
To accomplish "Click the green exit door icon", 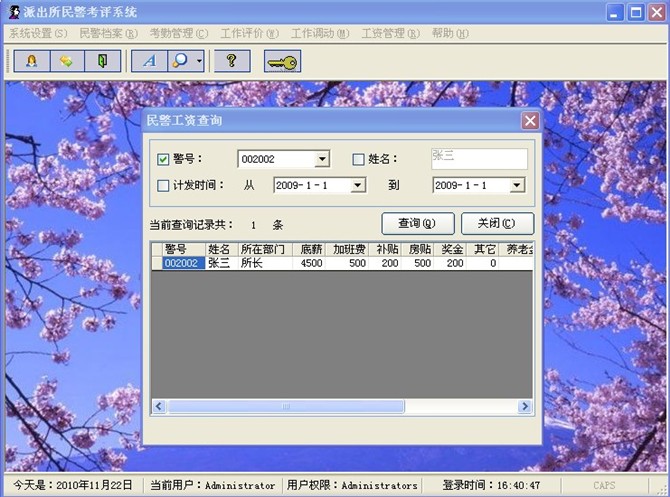I will [101, 61].
